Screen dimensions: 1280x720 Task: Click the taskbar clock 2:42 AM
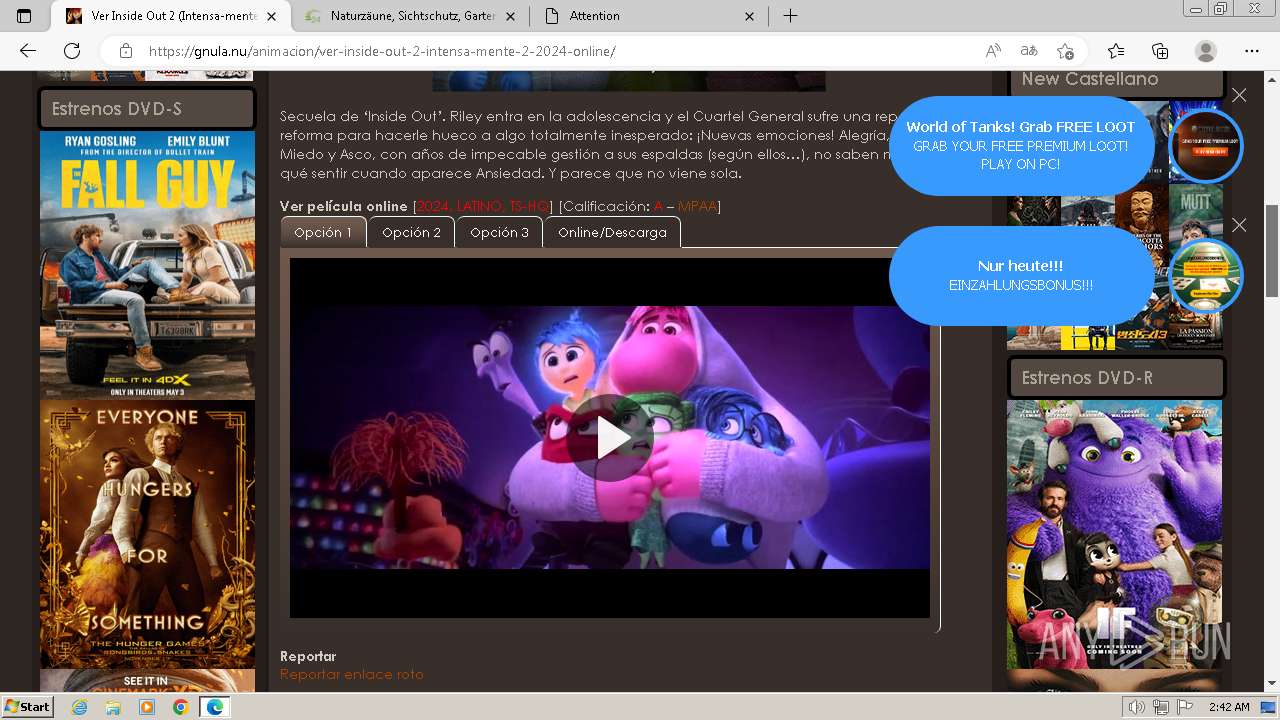point(1229,707)
